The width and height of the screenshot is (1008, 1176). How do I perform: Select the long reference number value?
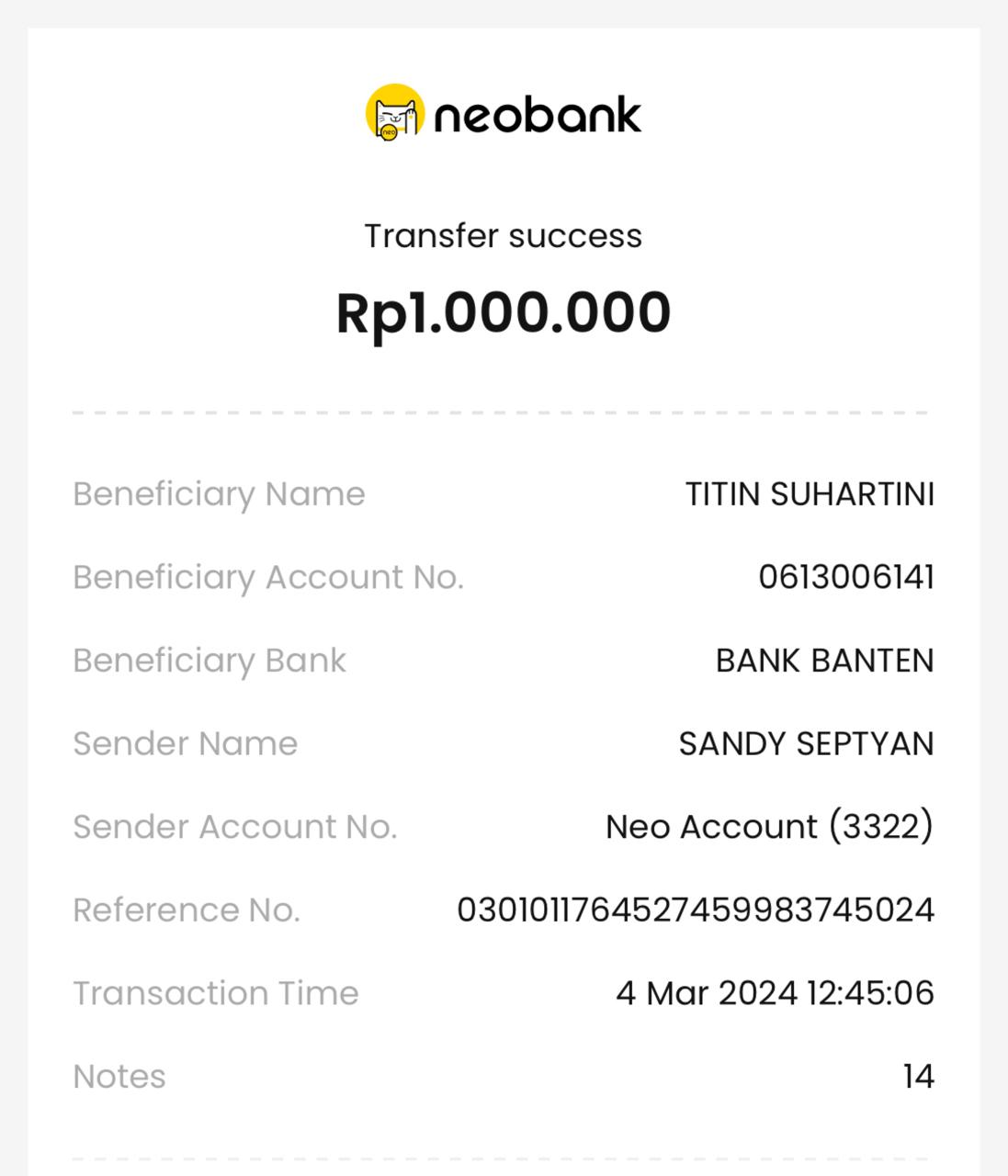pos(696,910)
